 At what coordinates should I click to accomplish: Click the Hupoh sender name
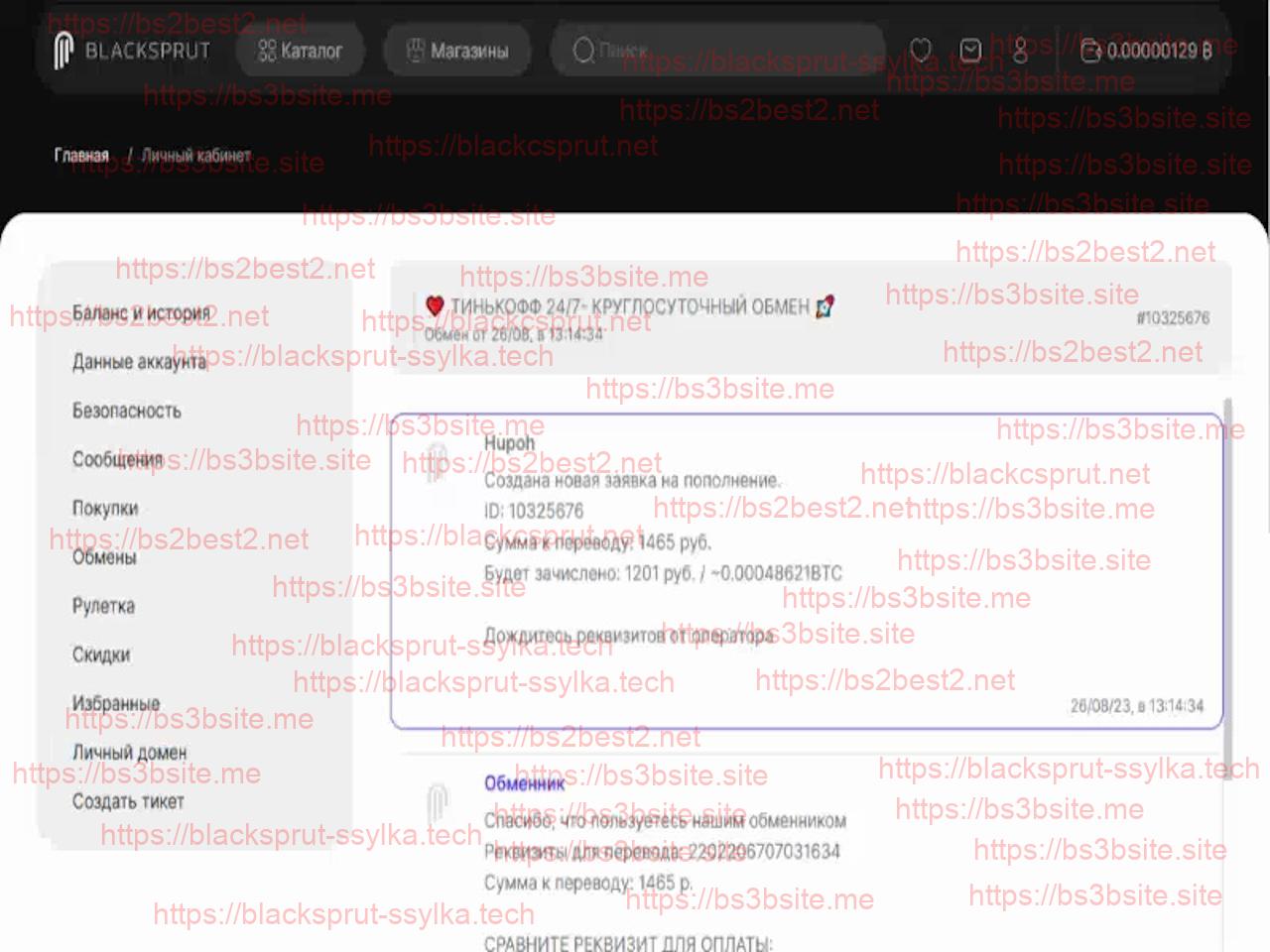pyautogui.click(x=509, y=443)
